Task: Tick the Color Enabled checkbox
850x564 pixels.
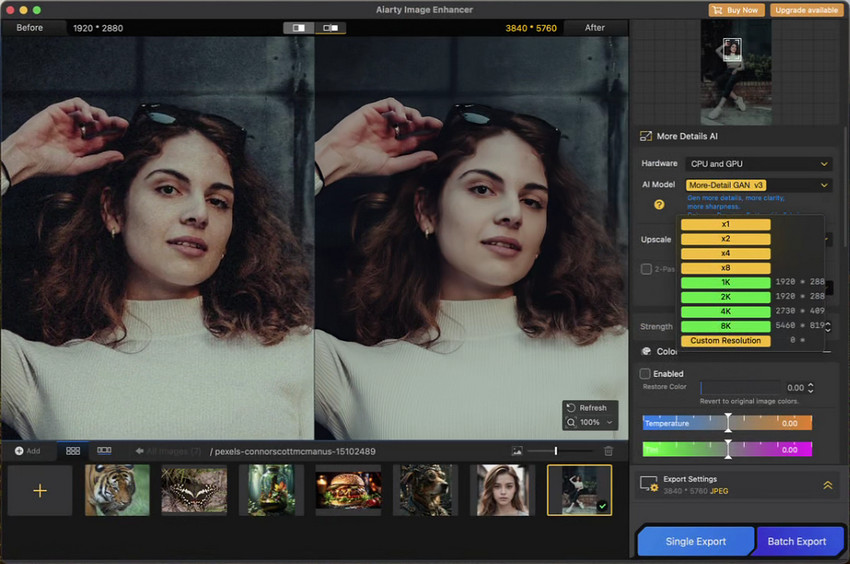Action: (645, 374)
